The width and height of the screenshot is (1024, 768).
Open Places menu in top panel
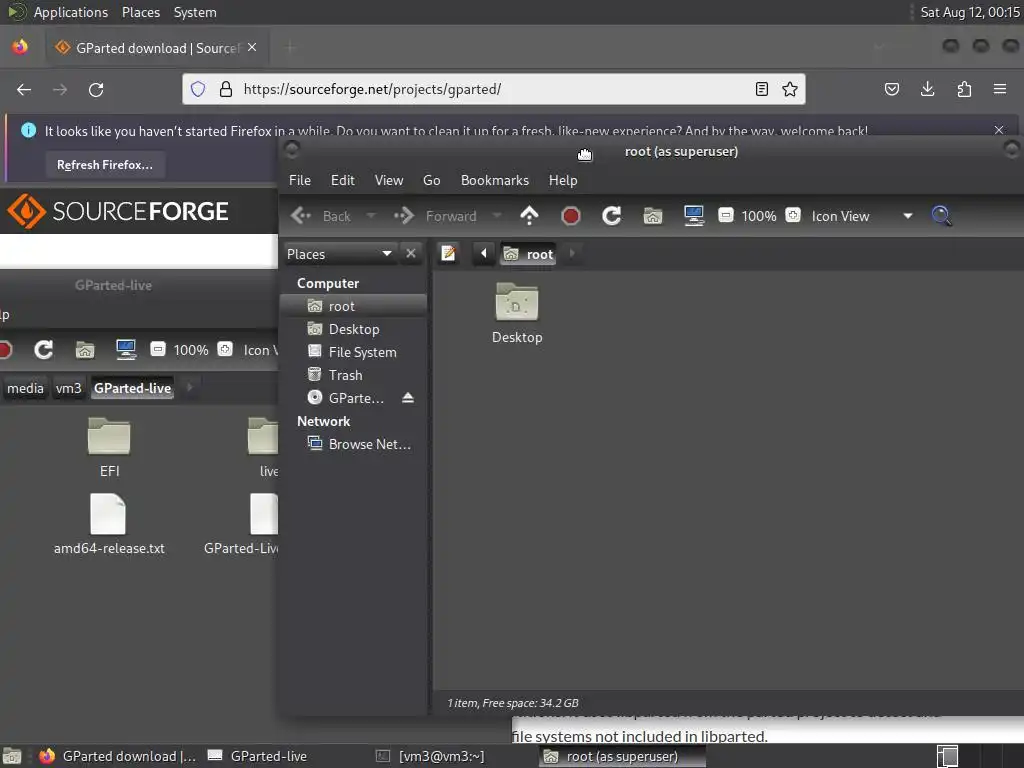coord(141,12)
